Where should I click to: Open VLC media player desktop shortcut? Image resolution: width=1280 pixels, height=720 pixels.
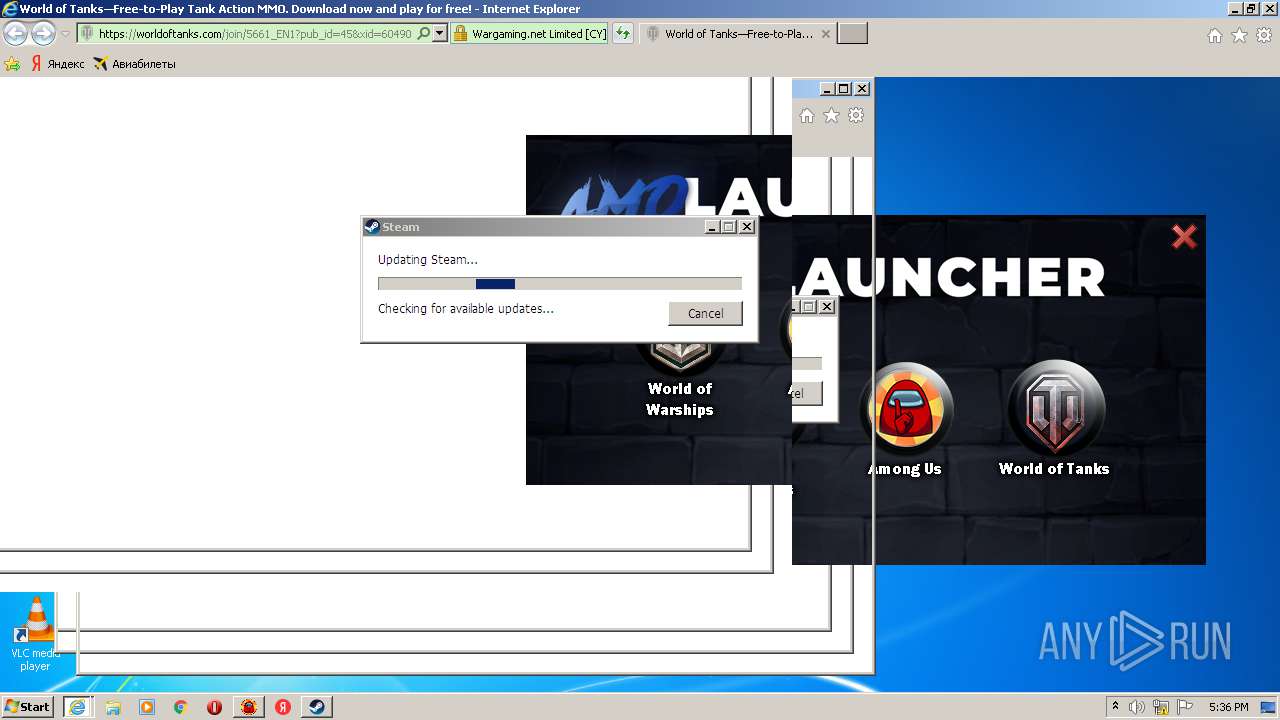click(35, 634)
